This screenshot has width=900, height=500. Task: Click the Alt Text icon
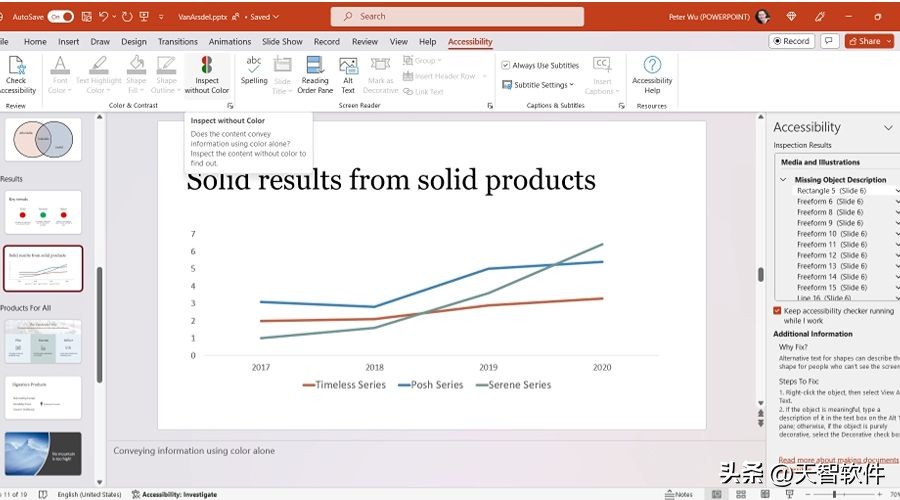click(x=348, y=75)
